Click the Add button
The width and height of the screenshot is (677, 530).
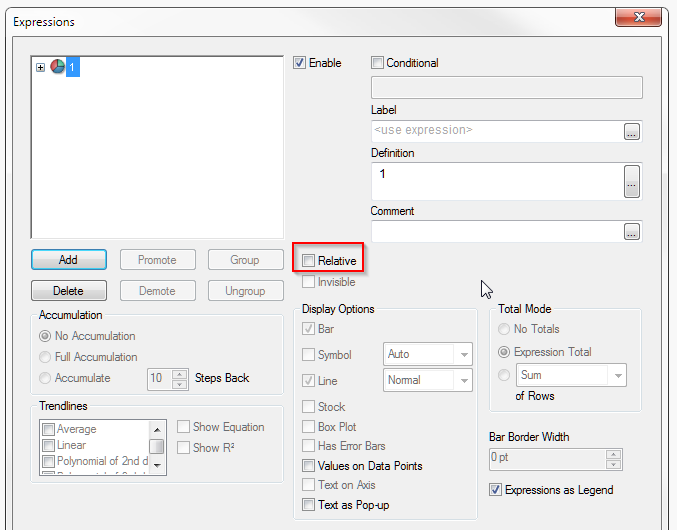[x=69, y=260]
